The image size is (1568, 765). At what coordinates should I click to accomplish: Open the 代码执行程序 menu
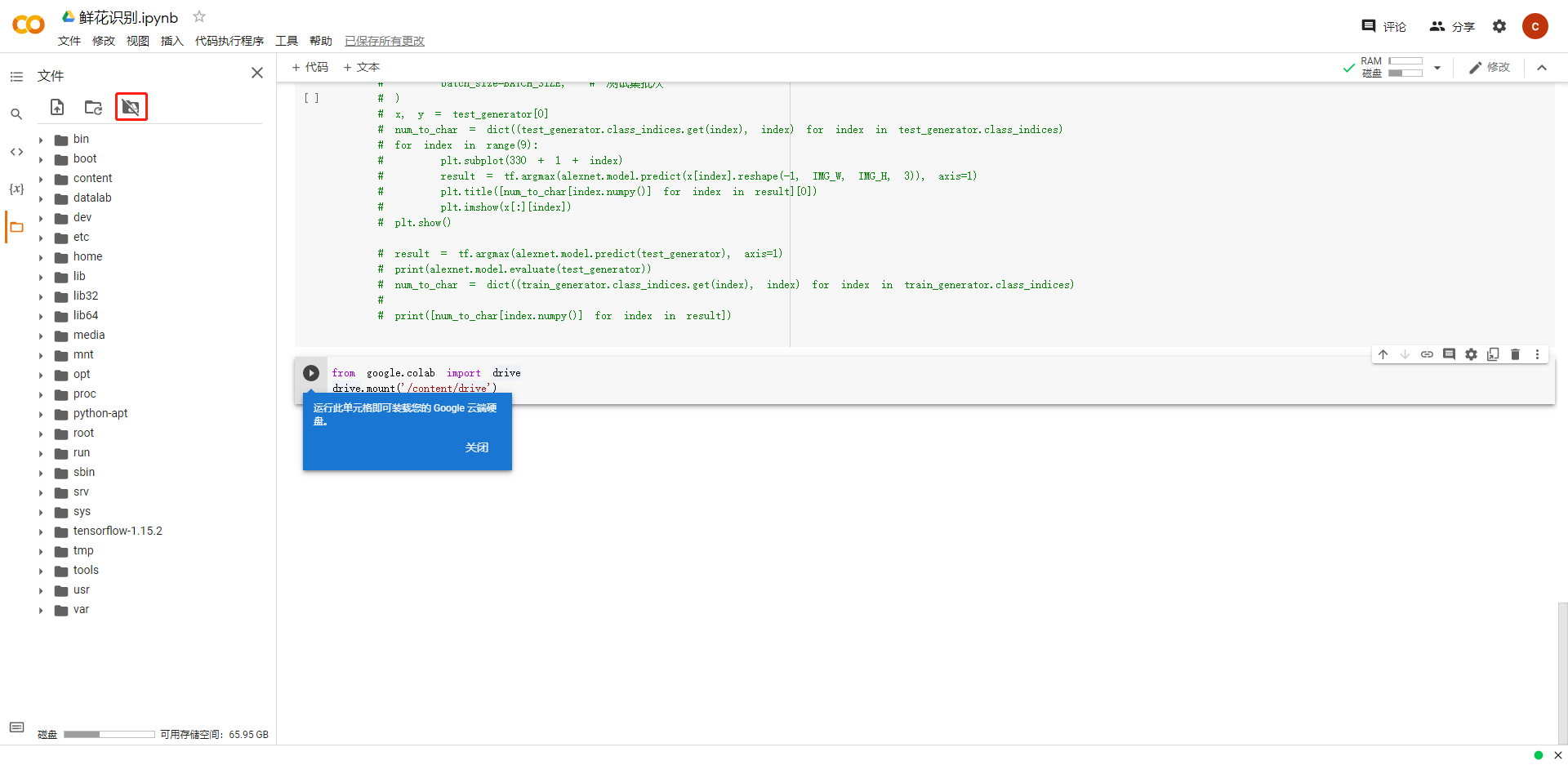pyautogui.click(x=229, y=41)
